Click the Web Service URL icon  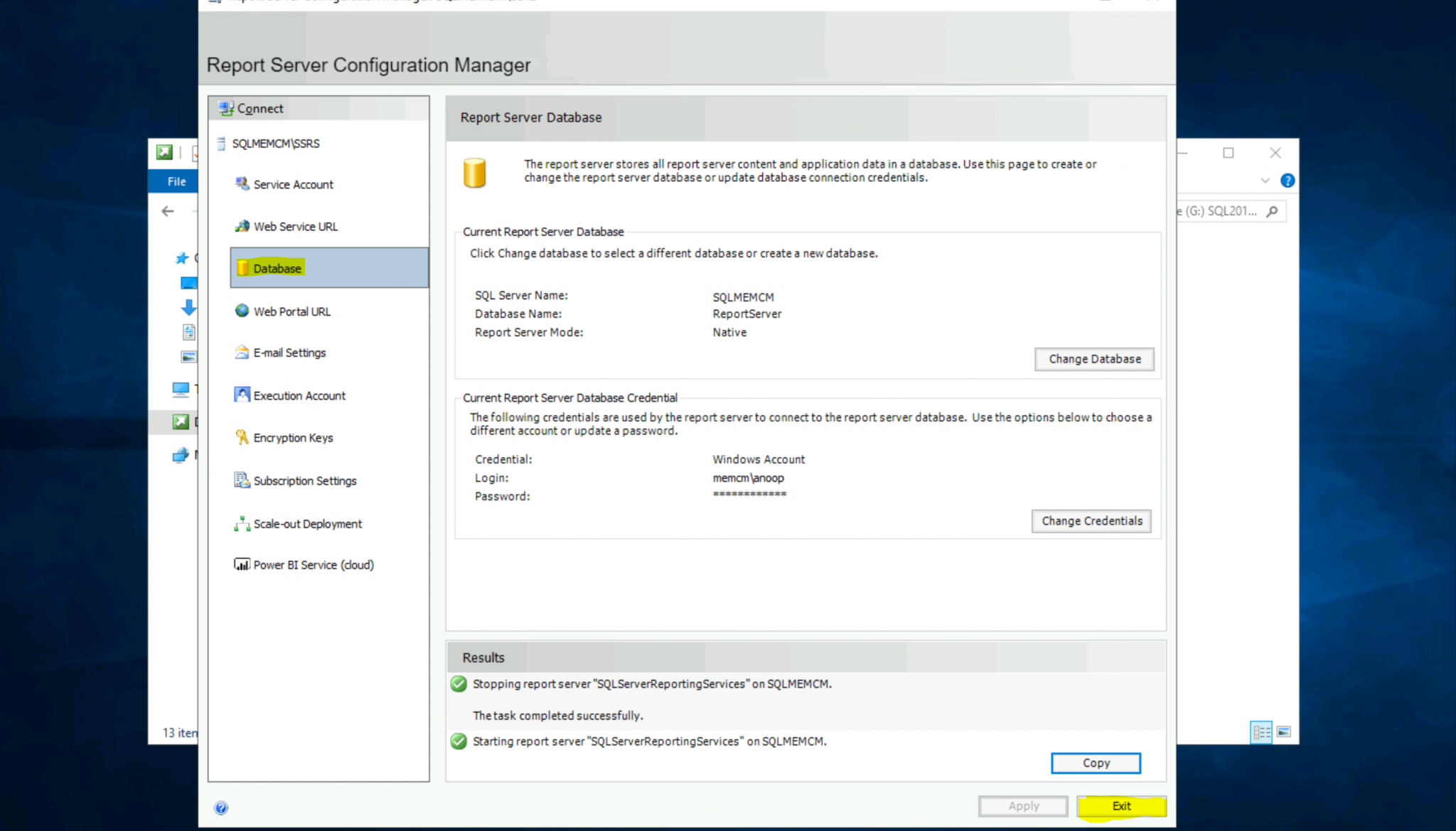(242, 226)
